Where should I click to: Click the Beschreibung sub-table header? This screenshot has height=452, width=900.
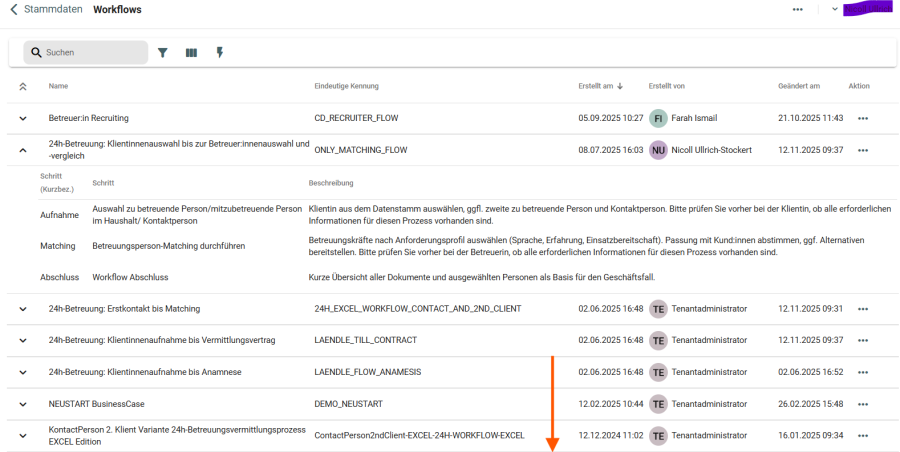331,183
